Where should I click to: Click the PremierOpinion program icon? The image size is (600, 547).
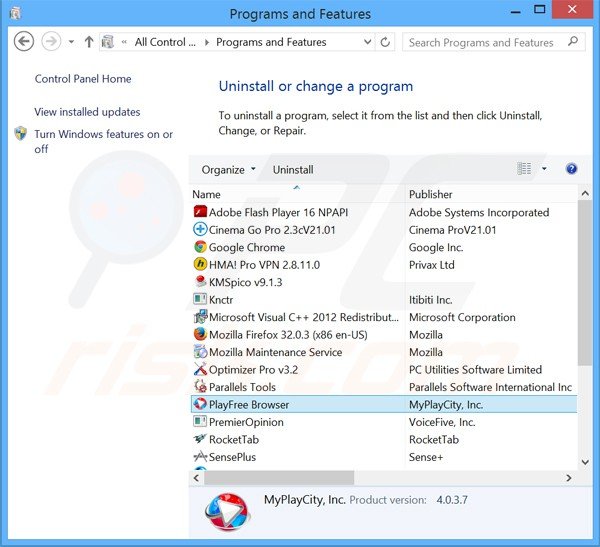coord(200,421)
